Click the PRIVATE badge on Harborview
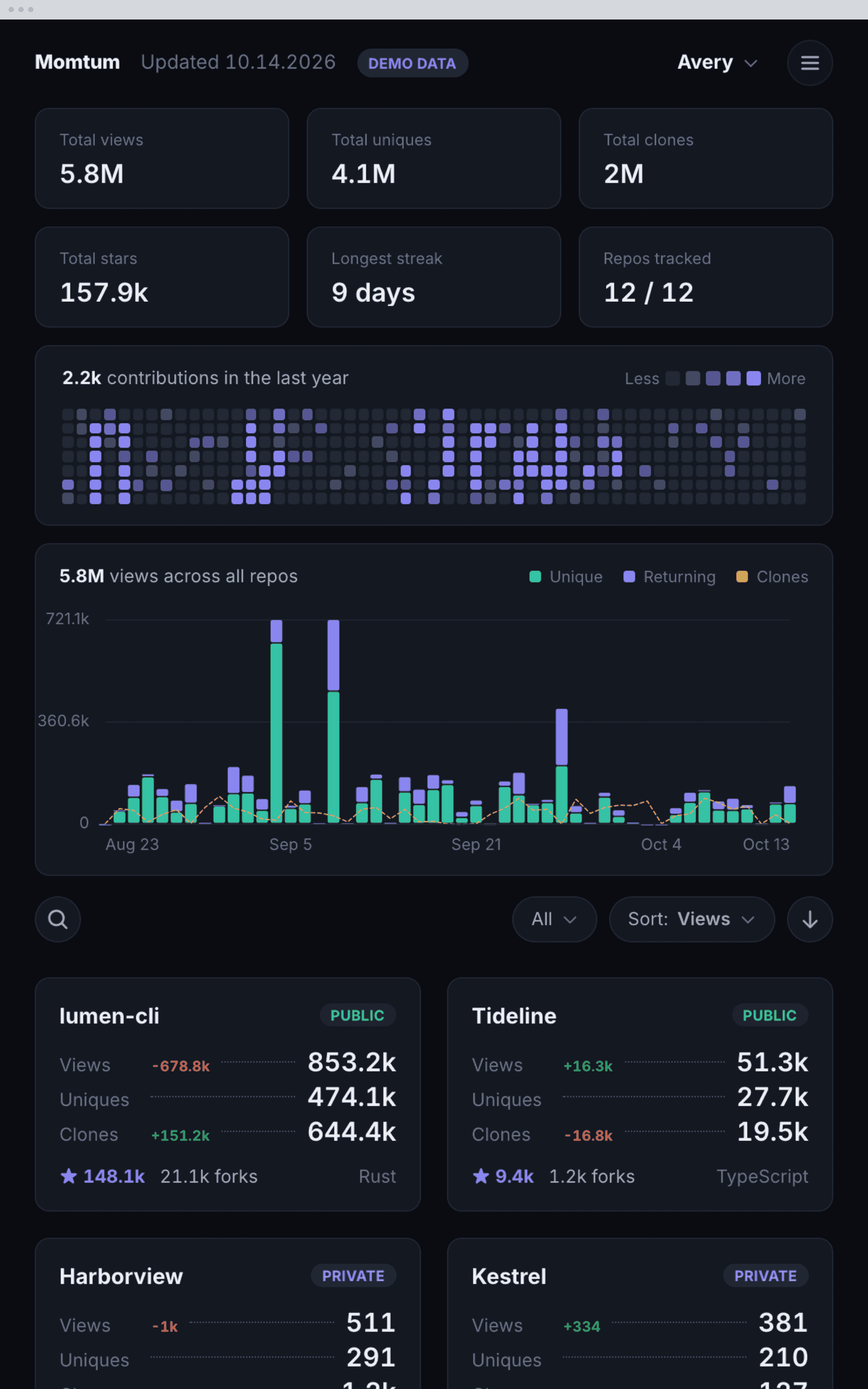The image size is (868, 1389). coord(353,1275)
